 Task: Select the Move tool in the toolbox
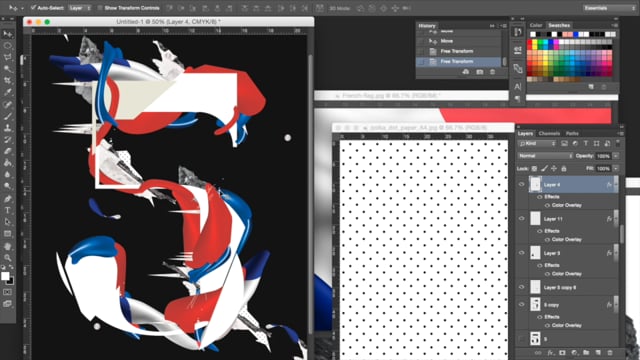click(x=7, y=34)
